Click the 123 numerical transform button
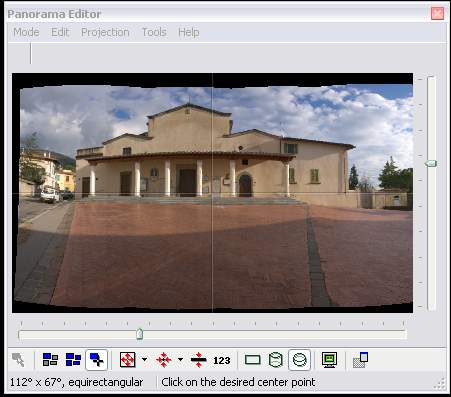The height and width of the screenshot is (397, 451). tap(222, 360)
